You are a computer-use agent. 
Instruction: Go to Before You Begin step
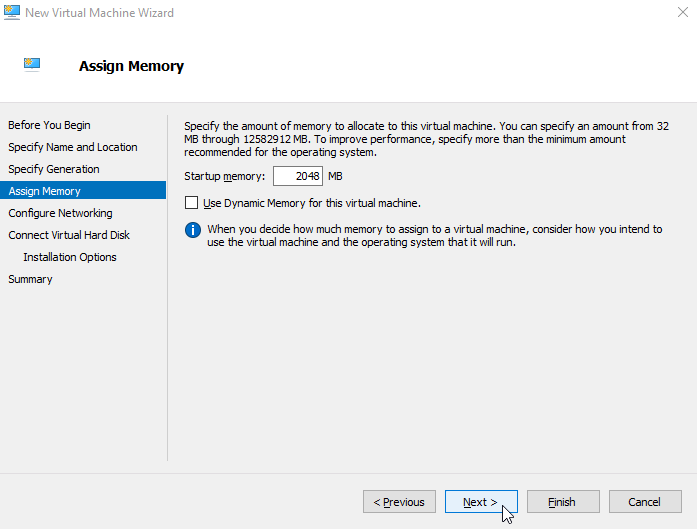pos(49,125)
